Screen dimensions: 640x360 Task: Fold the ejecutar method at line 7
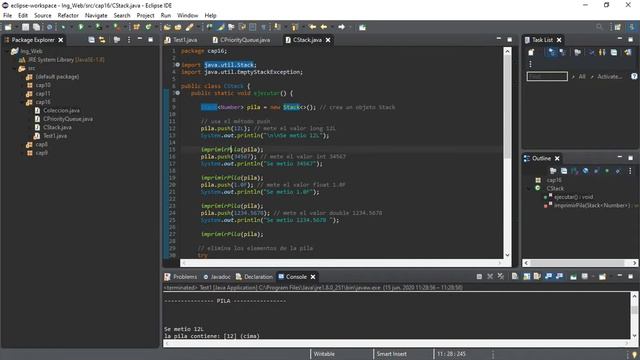tap(177, 93)
